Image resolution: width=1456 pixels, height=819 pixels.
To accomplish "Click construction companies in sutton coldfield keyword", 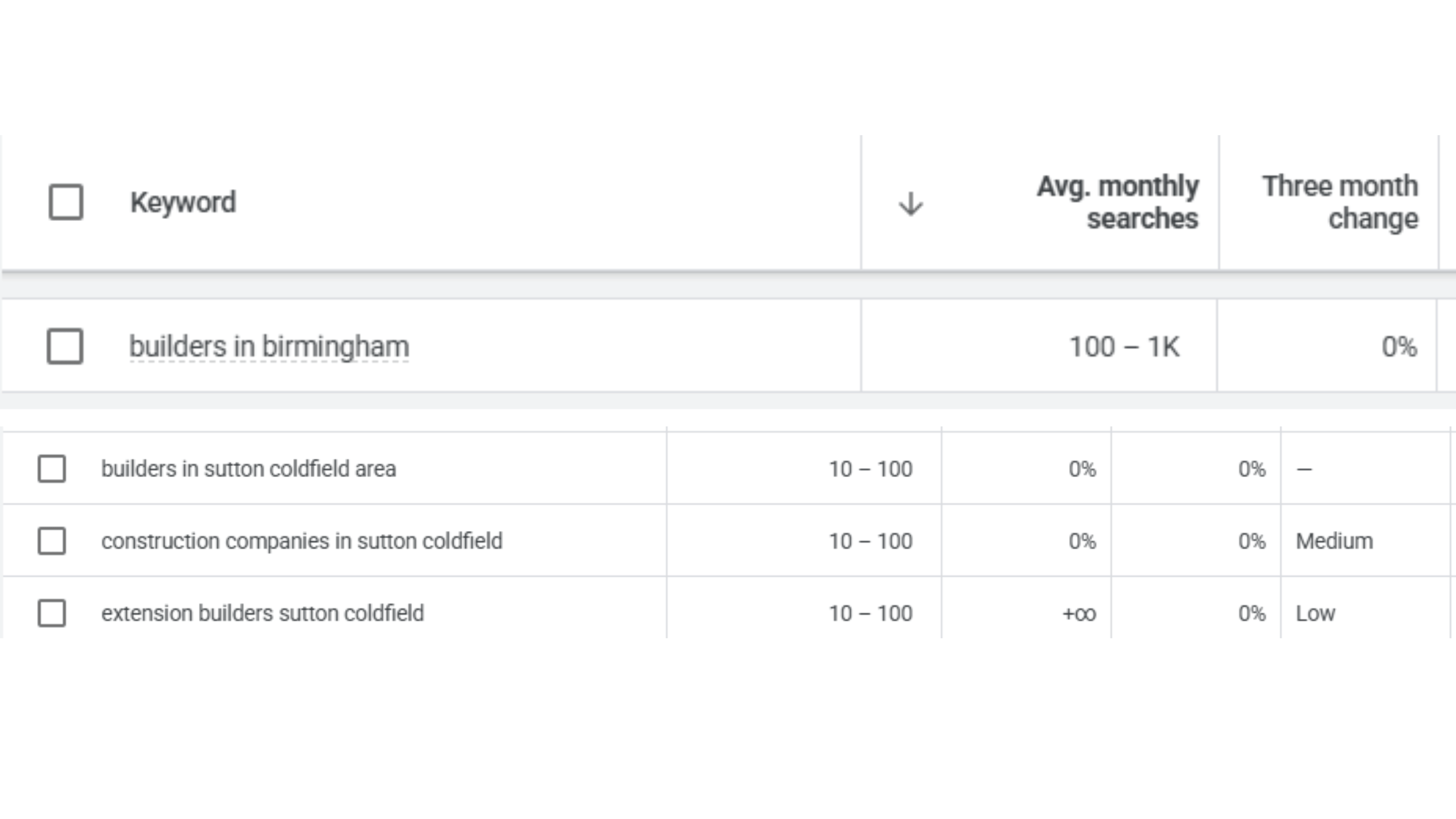I will (302, 541).
